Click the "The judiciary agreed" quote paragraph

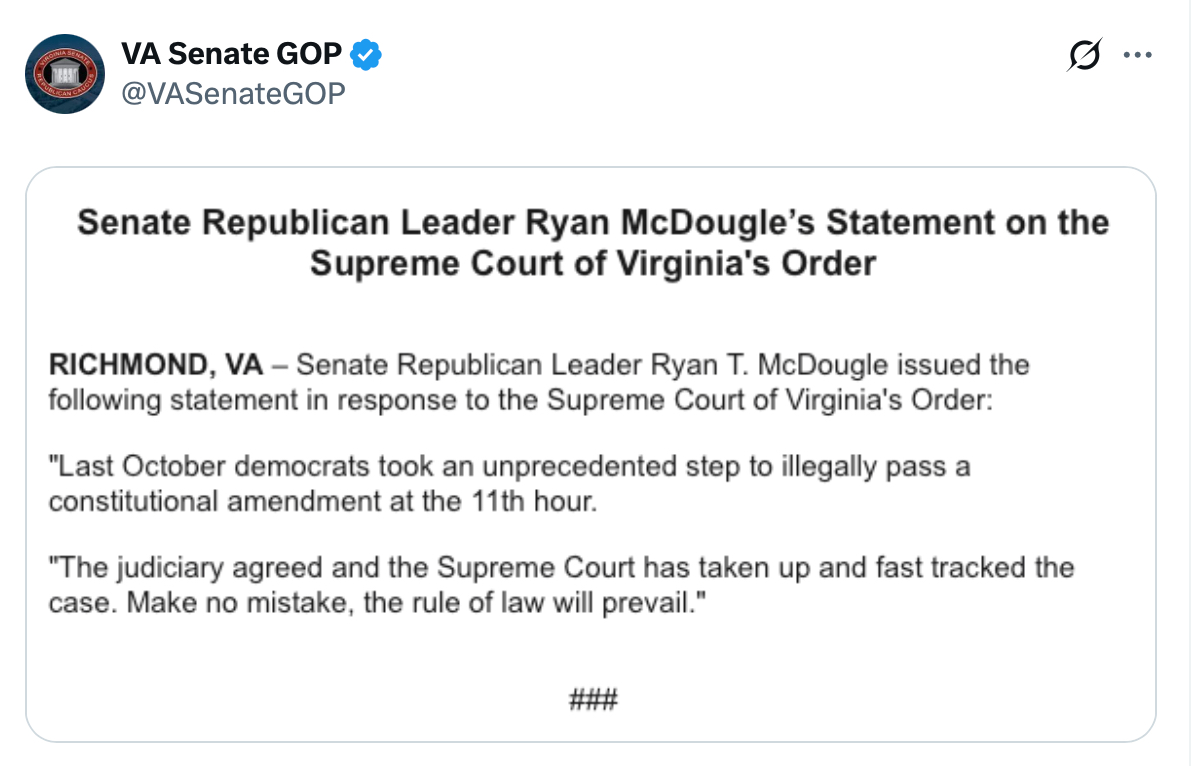pos(560,586)
